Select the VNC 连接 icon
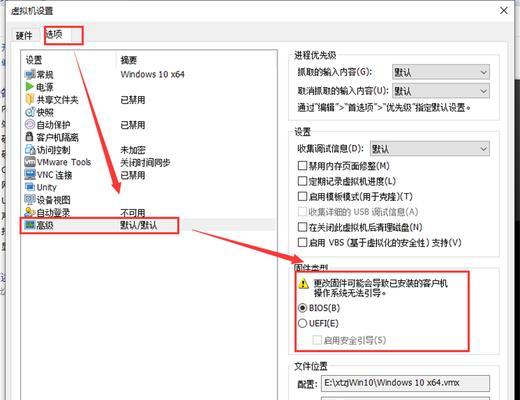The width and height of the screenshot is (520, 400). (30, 175)
